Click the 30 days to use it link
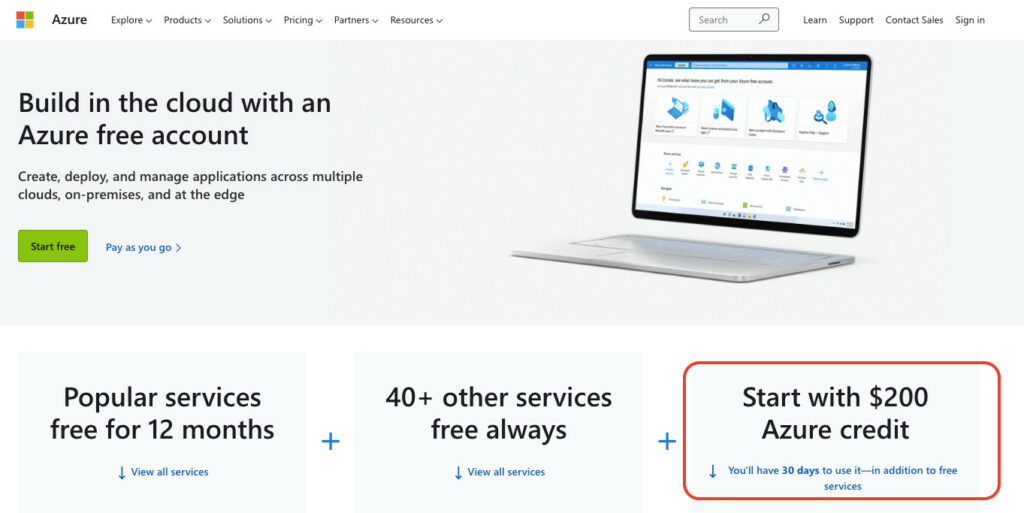Viewport: 1024px width, 513px height. coord(842,478)
